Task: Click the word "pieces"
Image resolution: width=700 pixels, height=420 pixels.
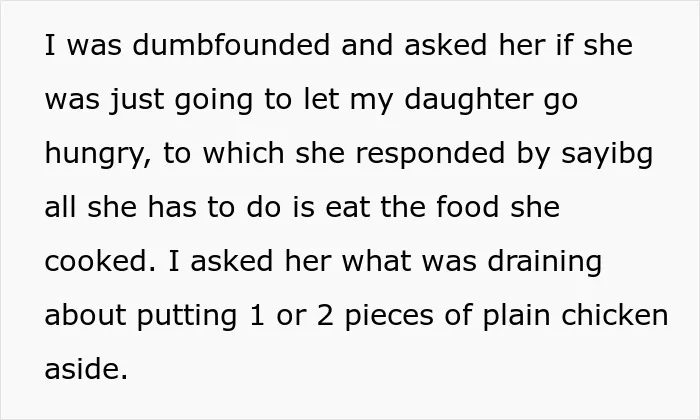Action: tap(389, 317)
